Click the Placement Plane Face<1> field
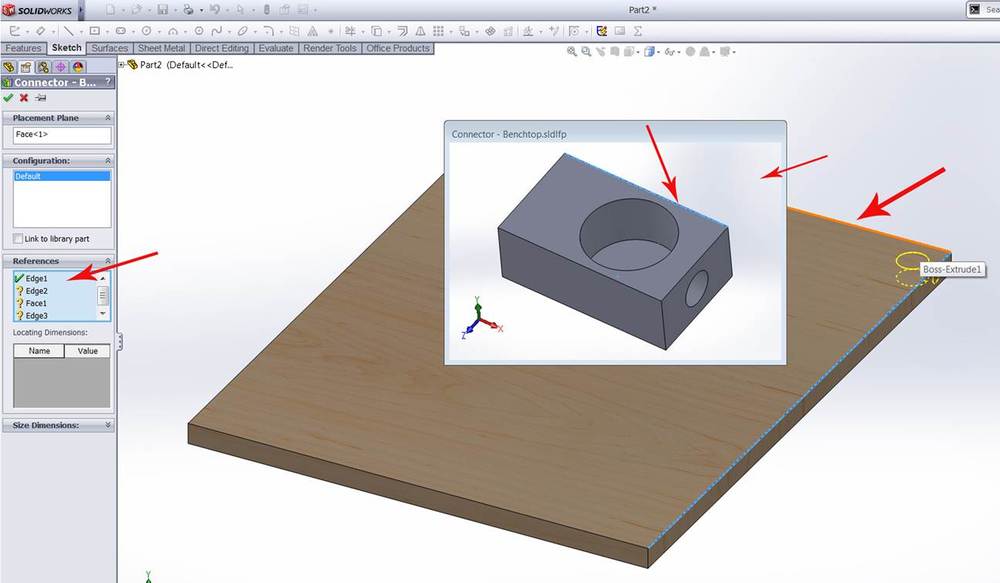This screenshot has width=1000, height=583. click(x=61, y=135)
